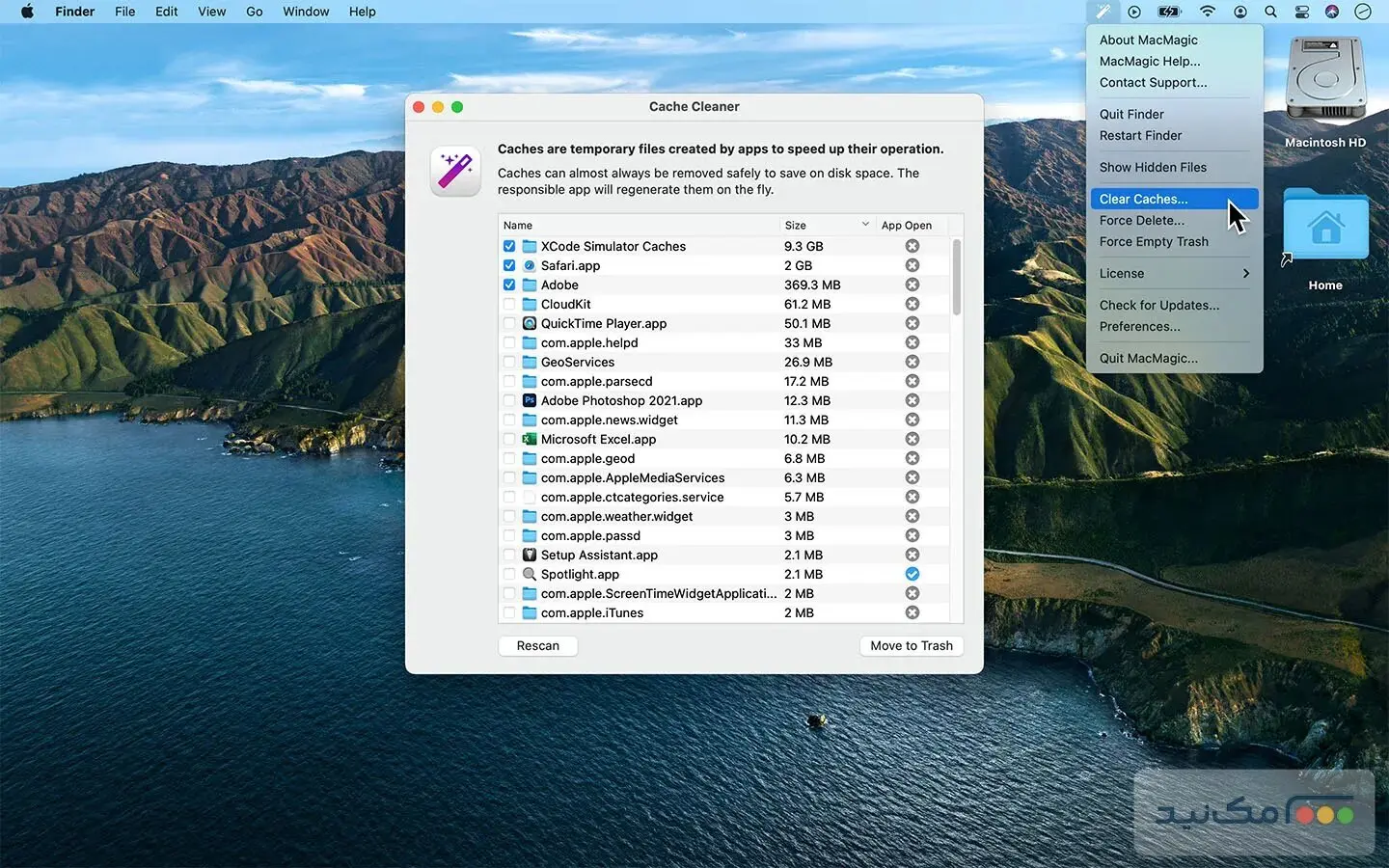Open the Control Center icon in the menu bar

(1301, 12)
